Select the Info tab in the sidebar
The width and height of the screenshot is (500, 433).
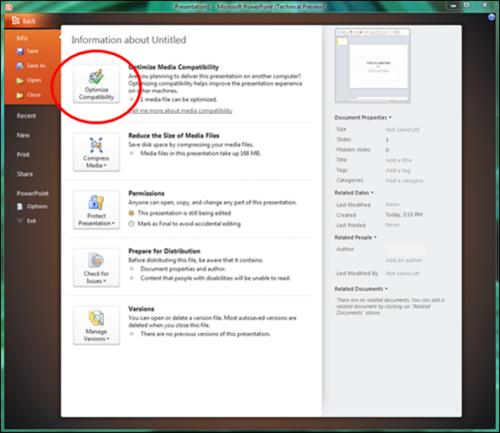[x=22, y=38]
